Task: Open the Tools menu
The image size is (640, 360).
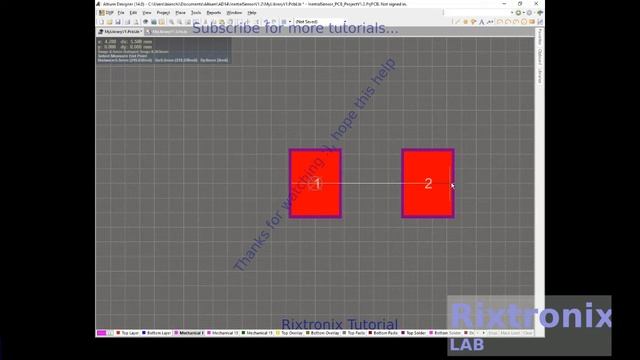Action: coord(196,13)
